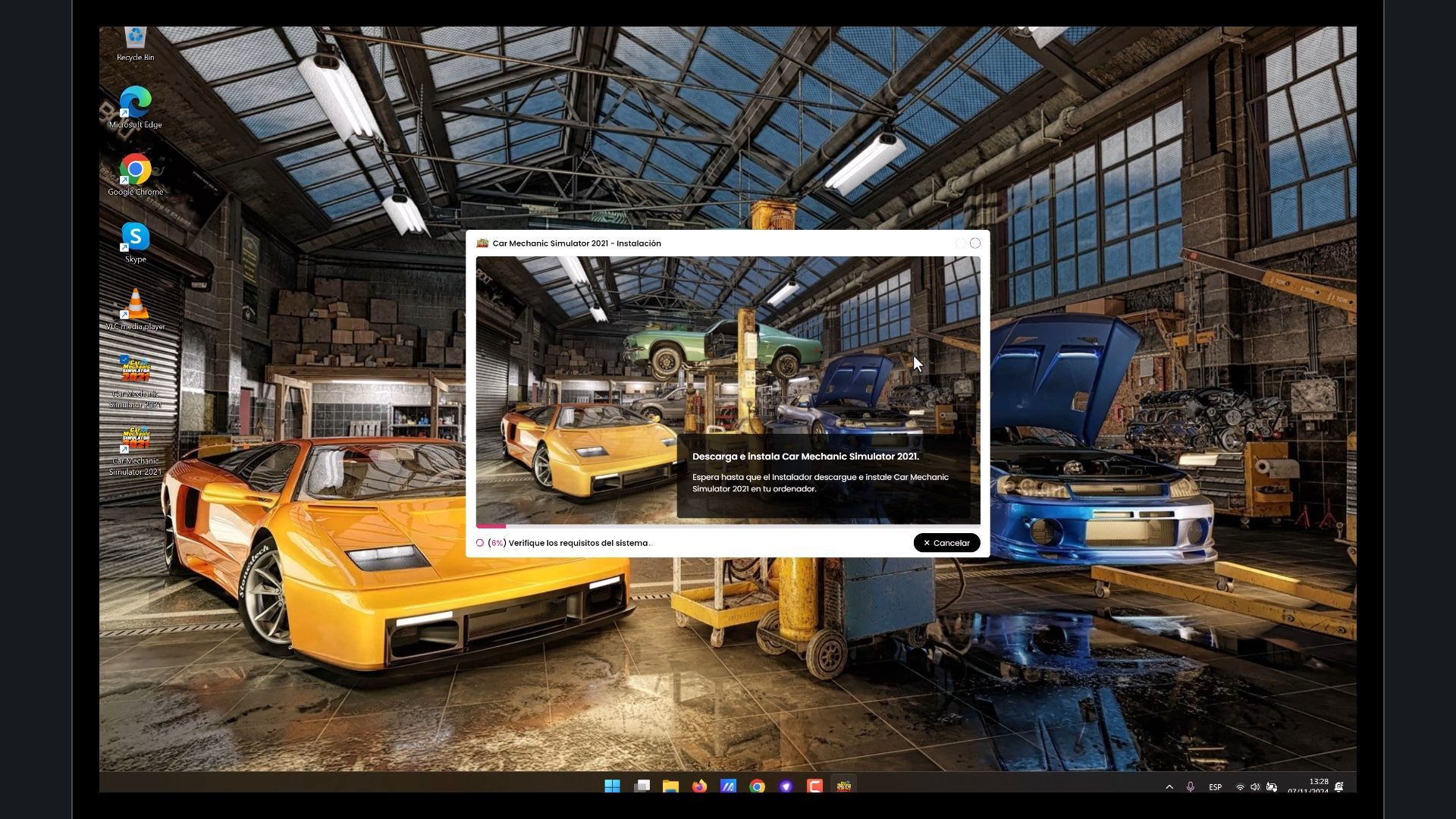Minimize the installer with the faint circle button

click(x=961, y=243)
